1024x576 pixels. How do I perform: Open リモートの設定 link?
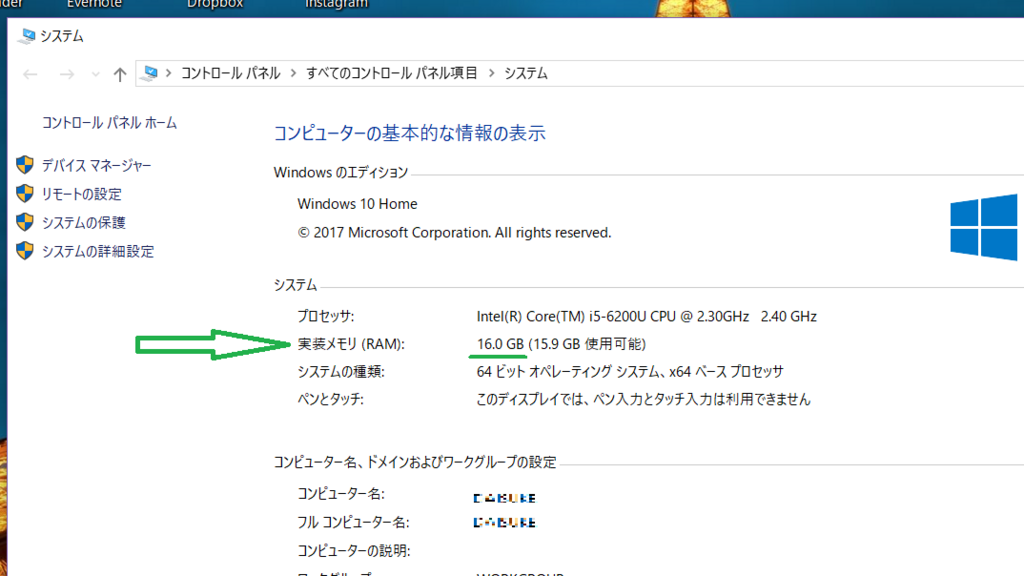pyautogui.click(x=82, y=194)
